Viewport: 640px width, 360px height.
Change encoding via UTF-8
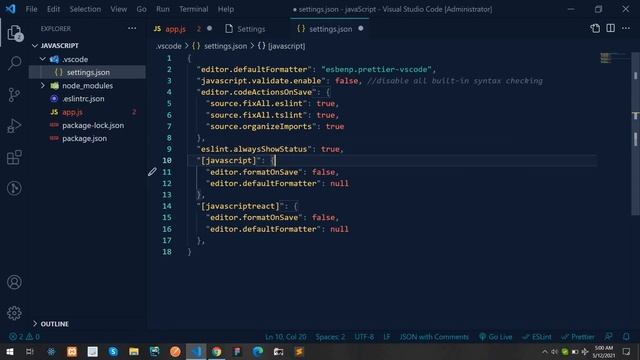tap(364, 337)
